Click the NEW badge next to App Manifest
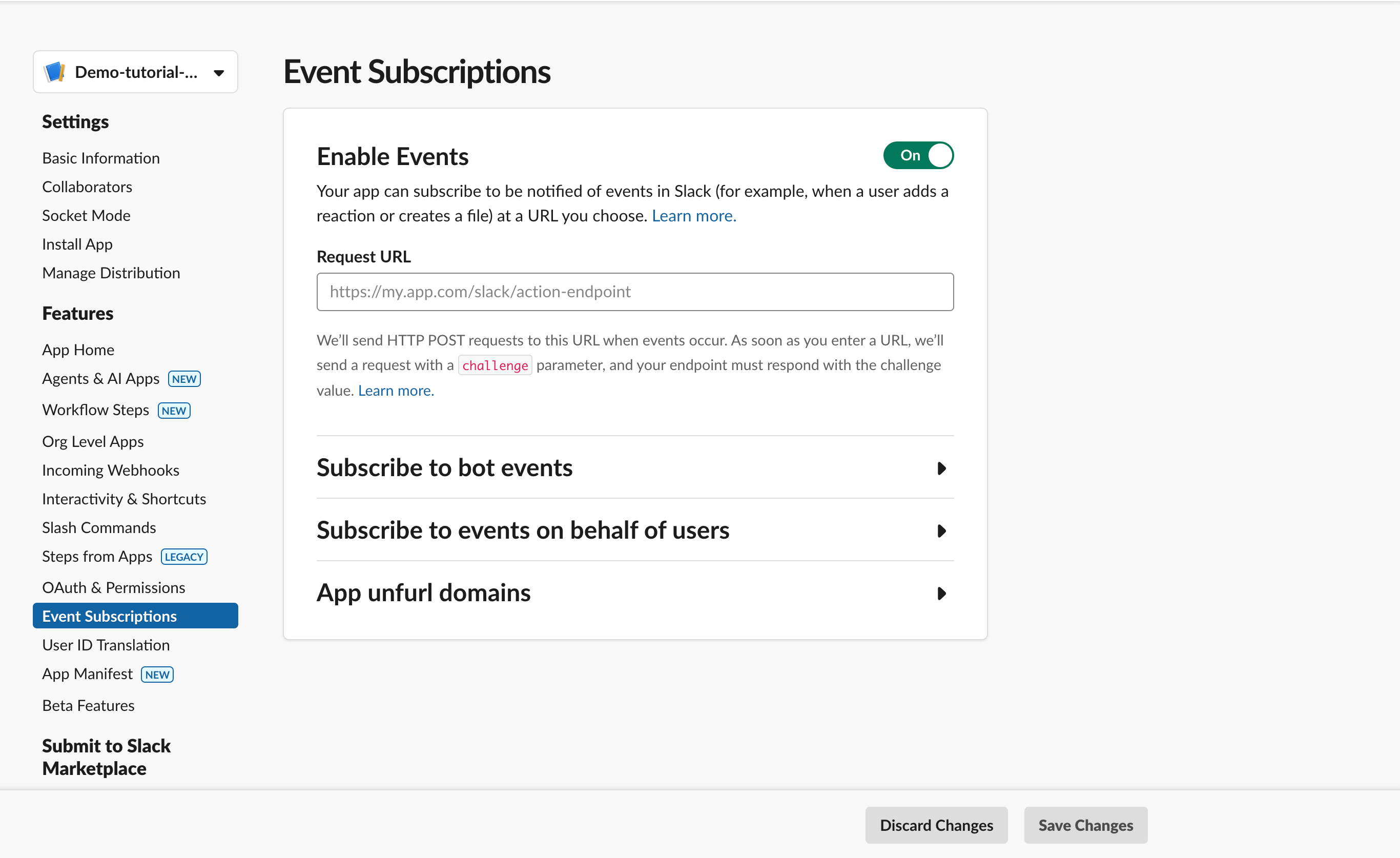This screenshot has width=1400, height=858. click(157, 674)
